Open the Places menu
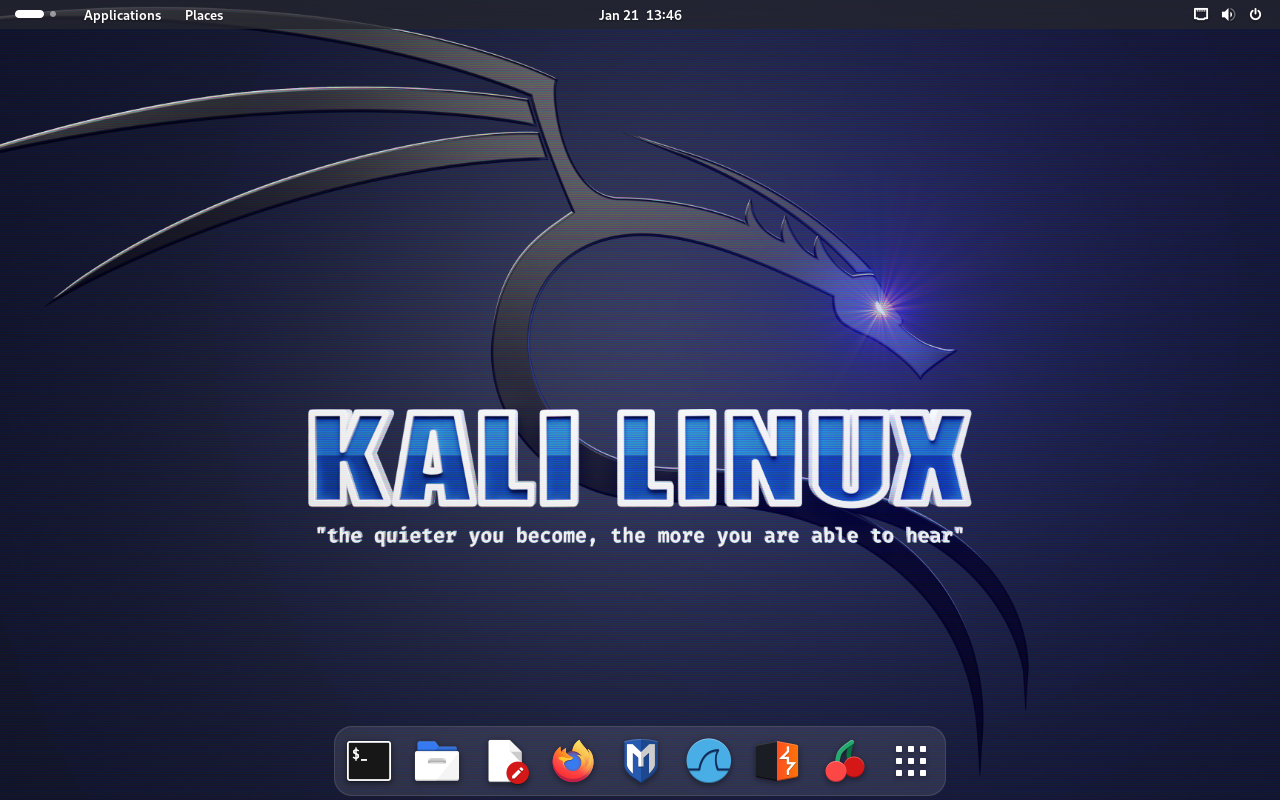This screenshot has width=1280, height=800. [x=204, y=15]
